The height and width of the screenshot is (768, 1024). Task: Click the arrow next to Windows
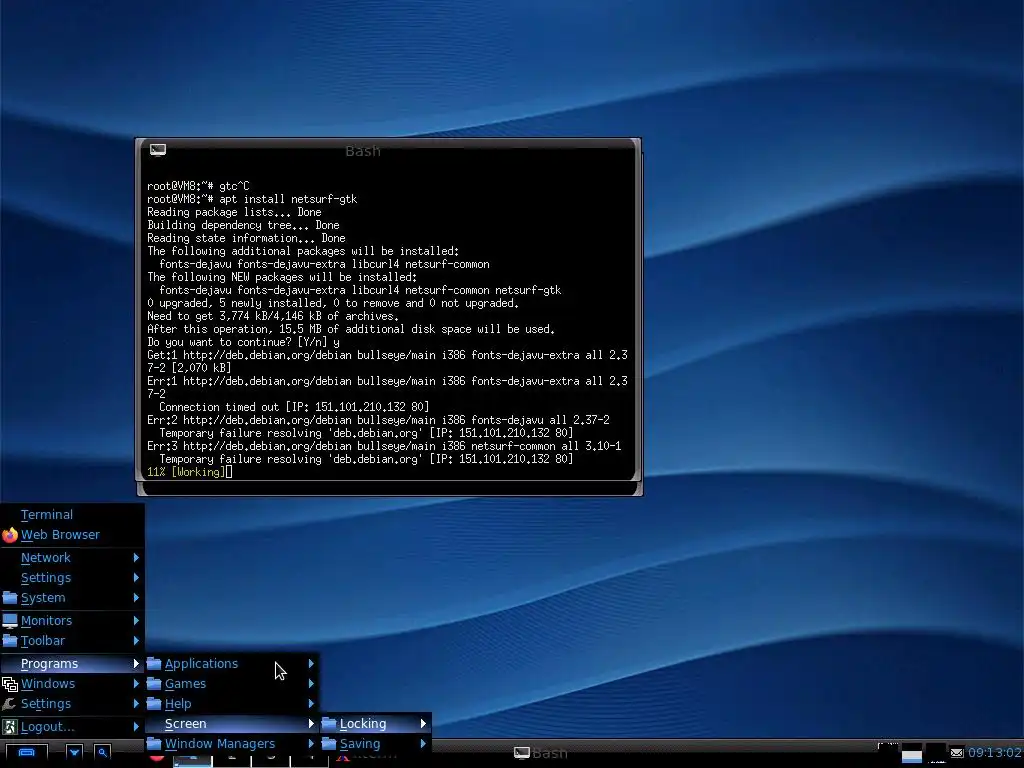pyautogui.click(x=136, y=684)
